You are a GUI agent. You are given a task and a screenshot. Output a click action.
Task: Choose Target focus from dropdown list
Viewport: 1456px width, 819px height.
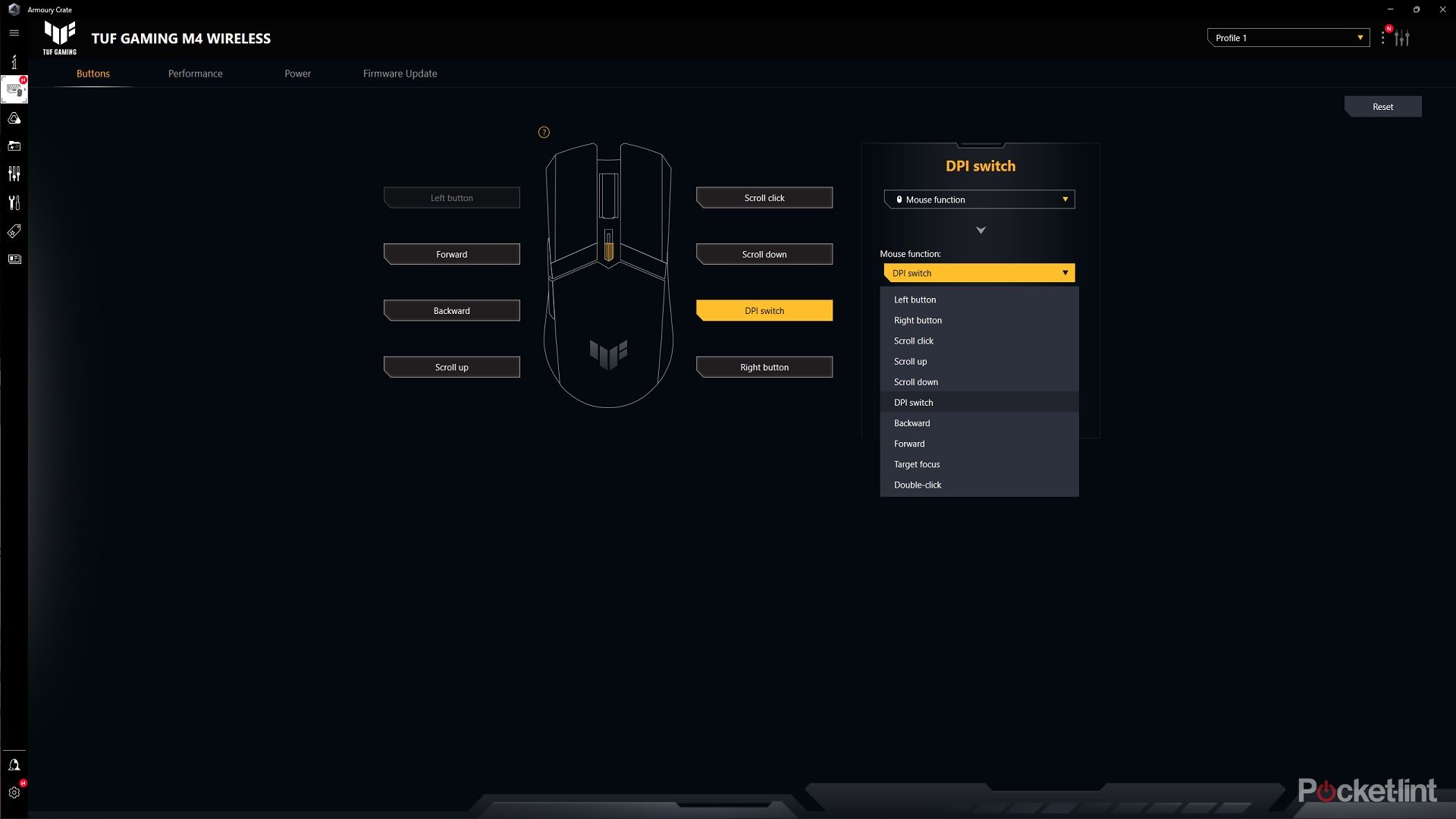[979, 463]
